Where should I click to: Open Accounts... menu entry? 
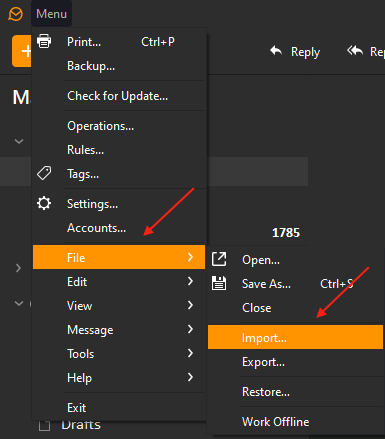point(119,228)
